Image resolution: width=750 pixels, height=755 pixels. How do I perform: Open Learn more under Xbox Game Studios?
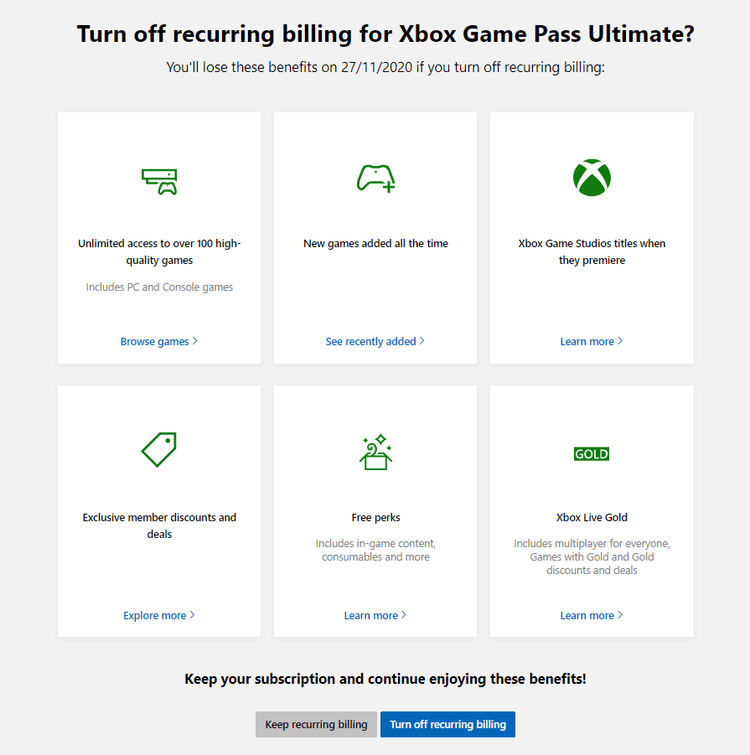pos(592,341)
